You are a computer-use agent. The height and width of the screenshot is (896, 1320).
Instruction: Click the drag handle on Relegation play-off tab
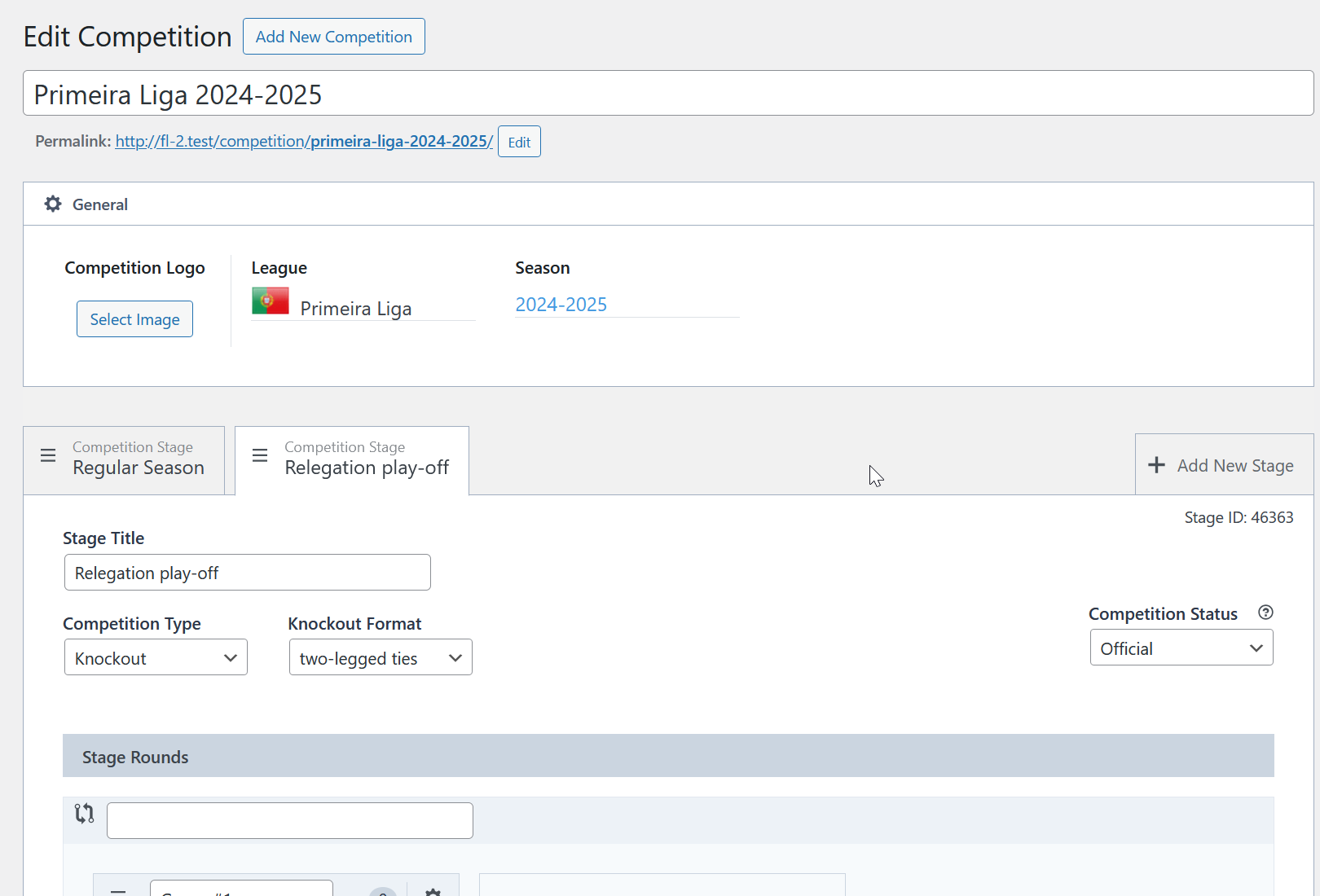pyautogui.click(x=260, y=455)
